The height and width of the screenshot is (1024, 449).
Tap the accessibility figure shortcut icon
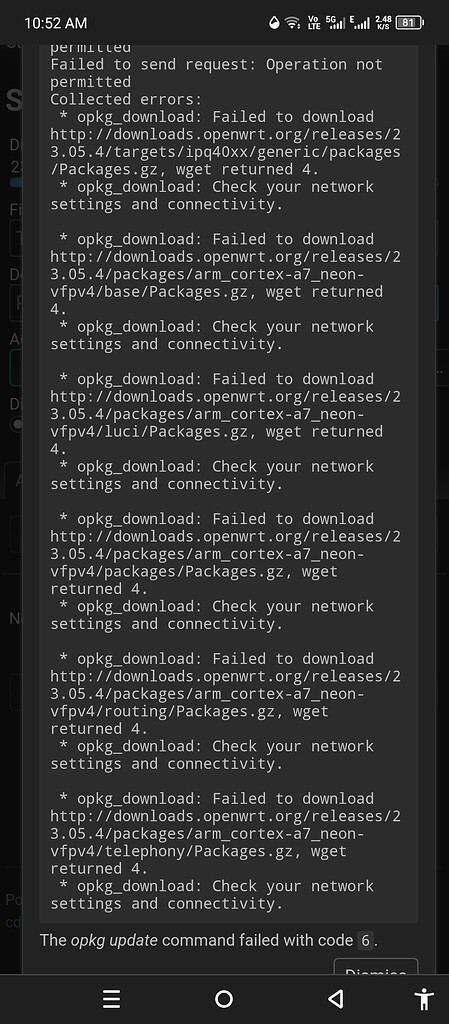click(x=424, y=999)
